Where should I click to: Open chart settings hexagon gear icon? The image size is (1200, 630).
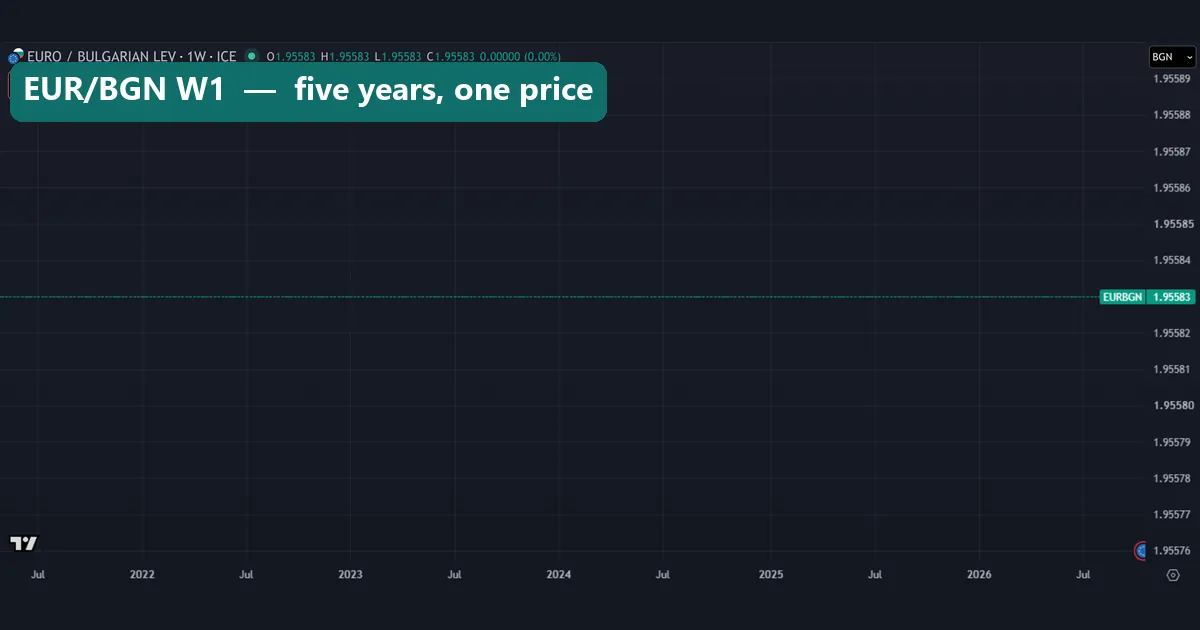coord(1173,575)
